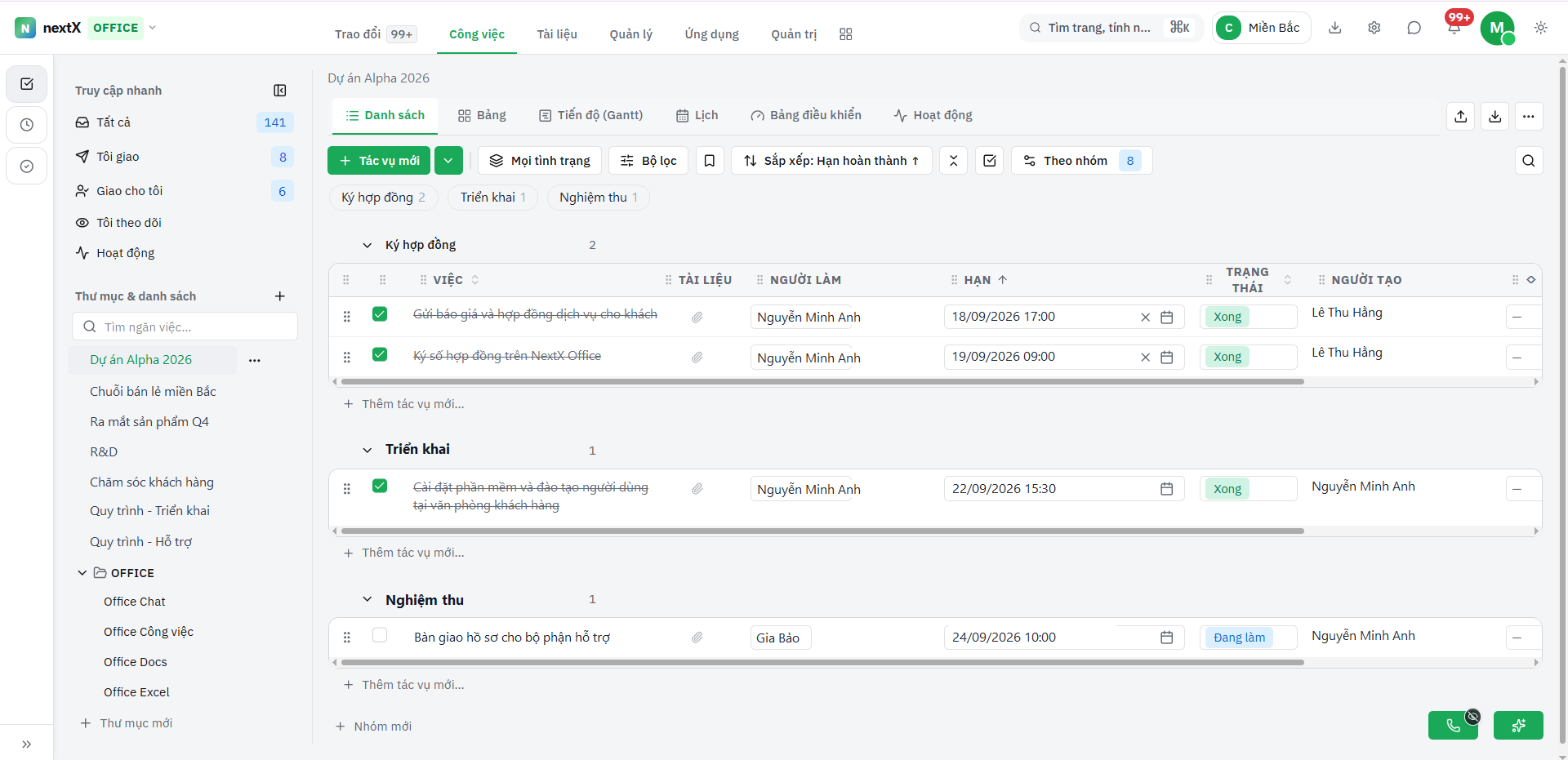The height and width of the screenshot is (760, 1568).
Task: Open the apps grid icon beside Quản trị
Action: [x=846, y=34]
